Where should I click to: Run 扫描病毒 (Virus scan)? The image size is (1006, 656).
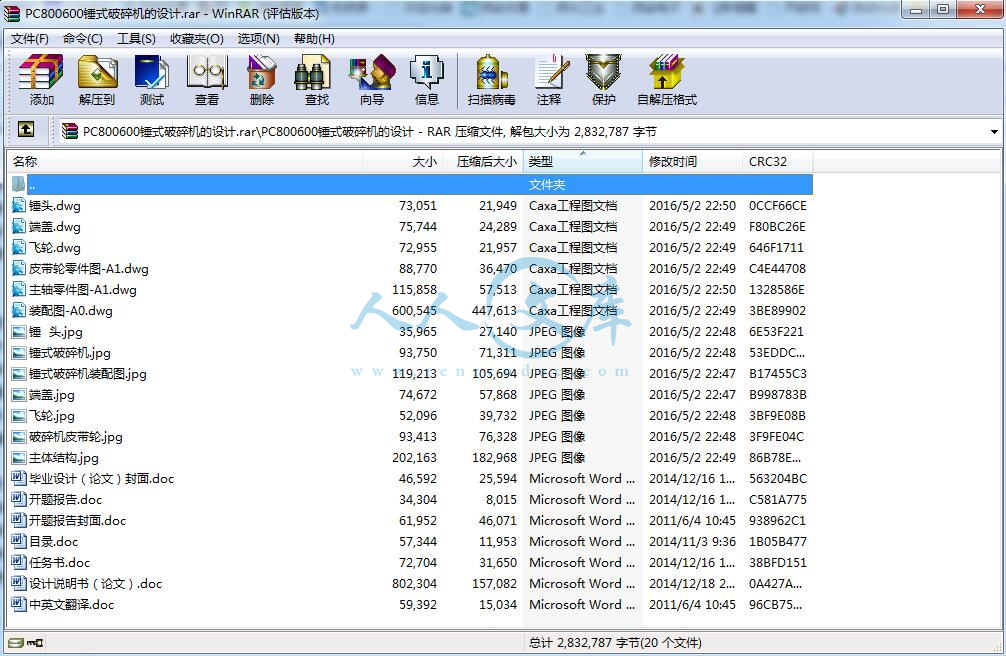click(491, 80)
